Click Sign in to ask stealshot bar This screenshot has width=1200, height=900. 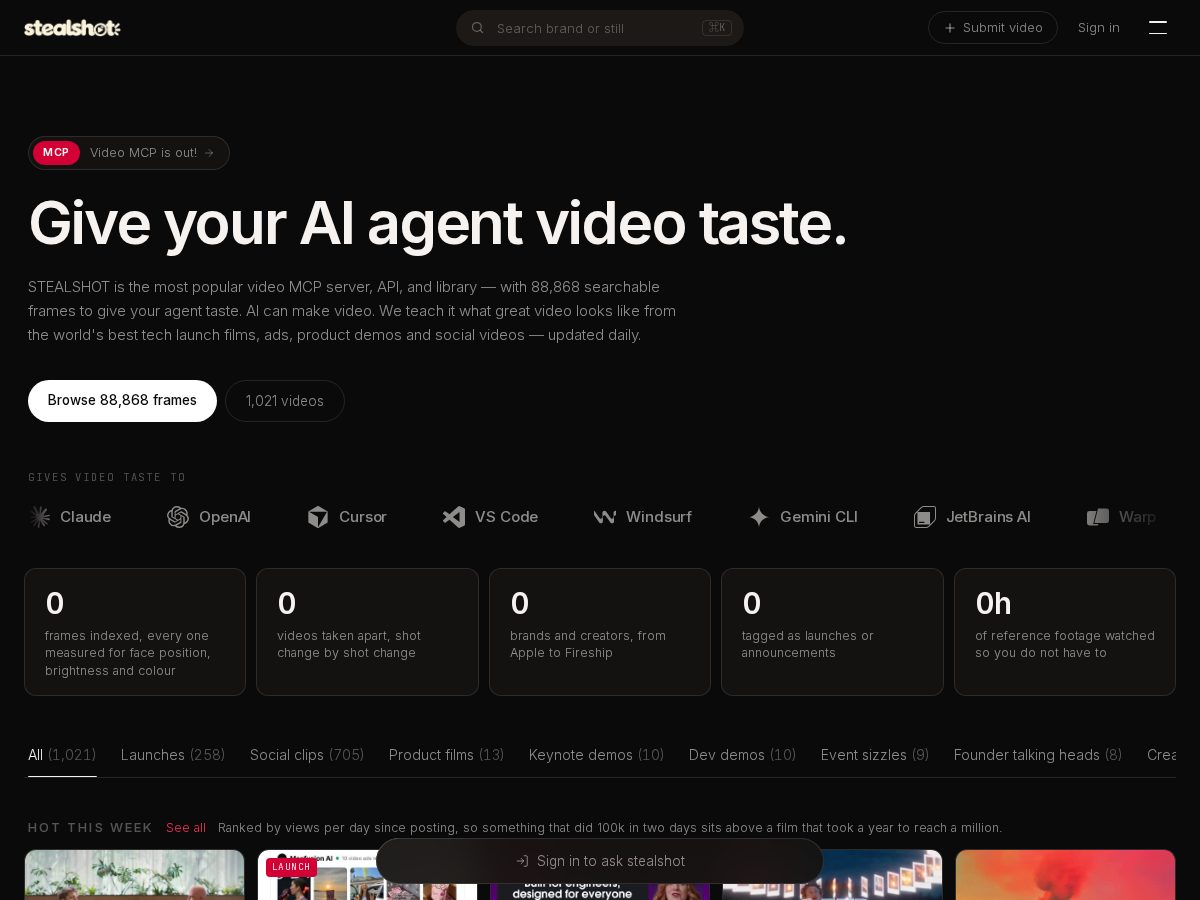pyautogui.click(x=600, y=861)
